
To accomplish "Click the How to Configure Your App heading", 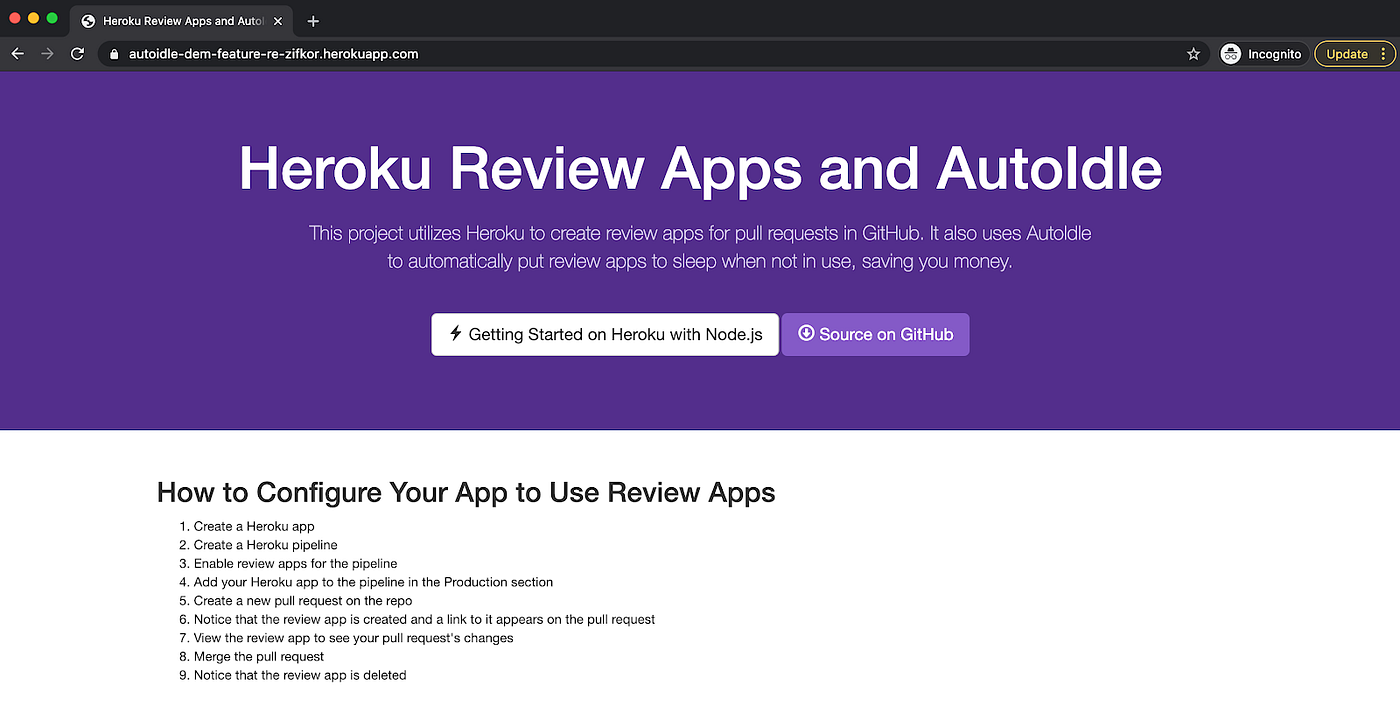I will [466, 492].
